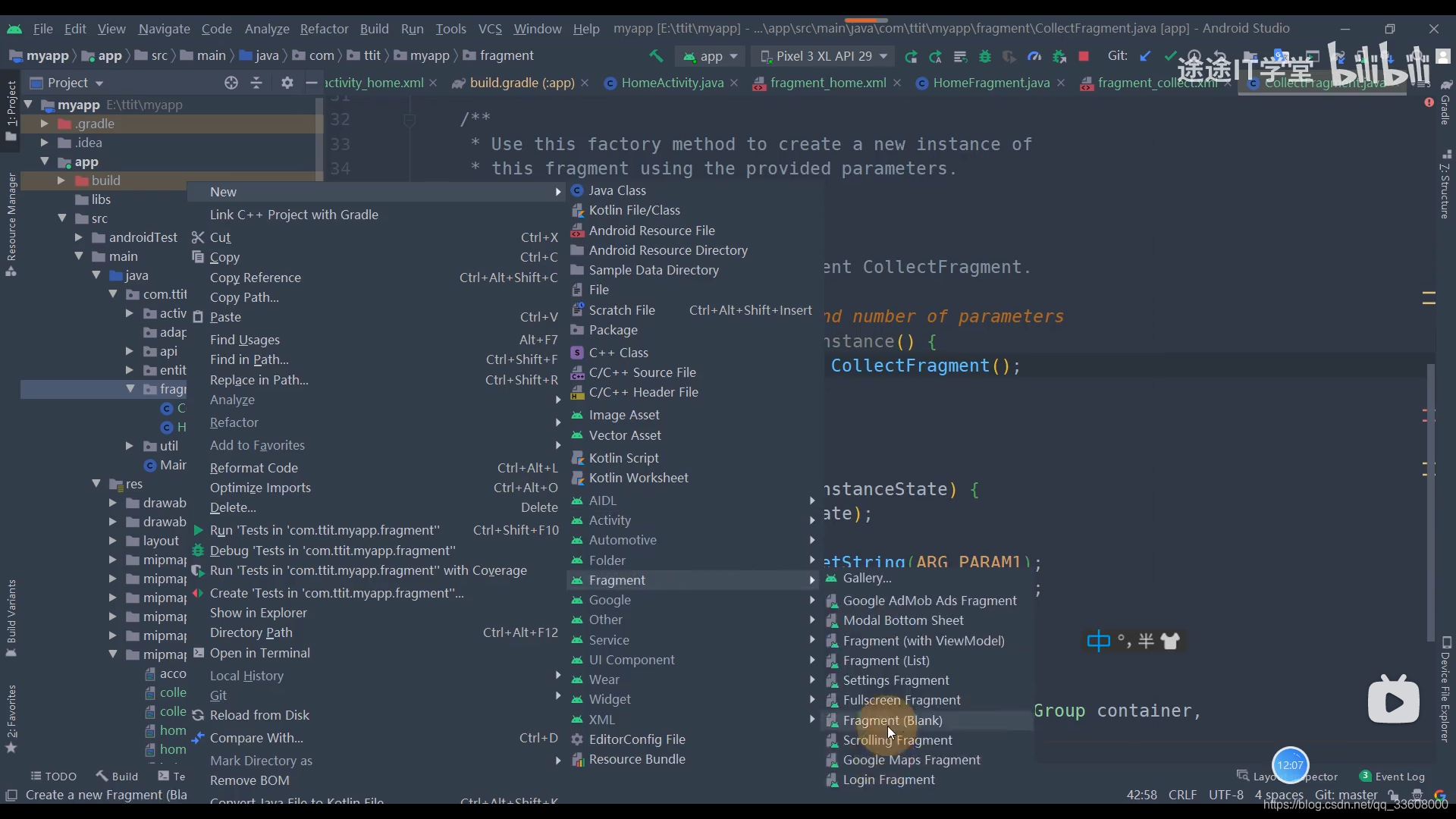Open the Pixel 3 XL API 29 device dropdown
Screen dimensions: 1456x819
(x=824, y=56)
